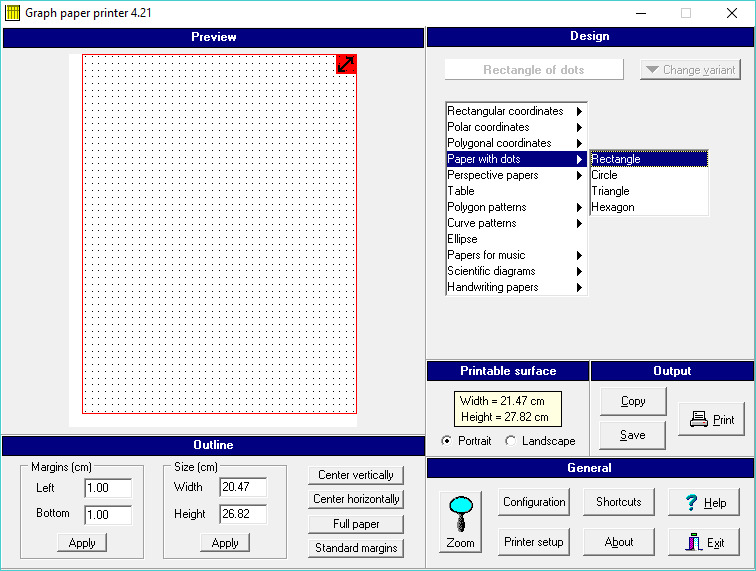Click the Copy output button
756x571 pixels.
633,401
